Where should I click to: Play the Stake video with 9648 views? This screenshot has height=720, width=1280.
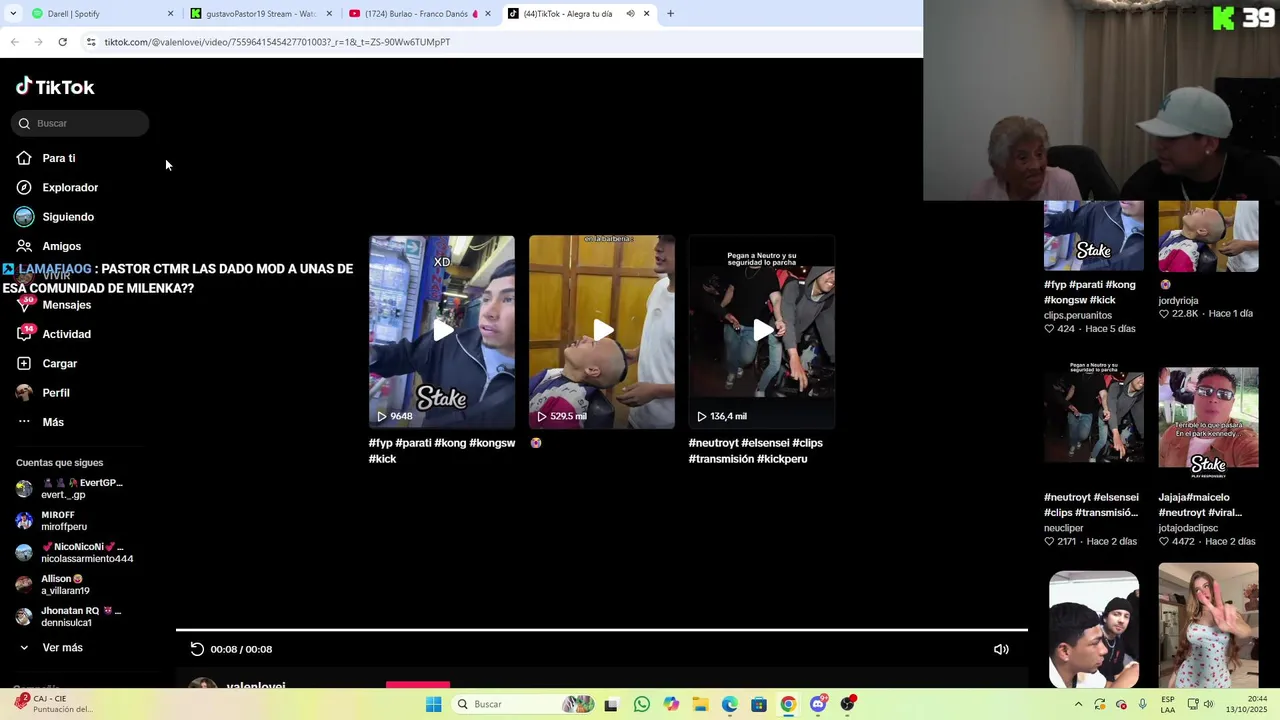442,331
